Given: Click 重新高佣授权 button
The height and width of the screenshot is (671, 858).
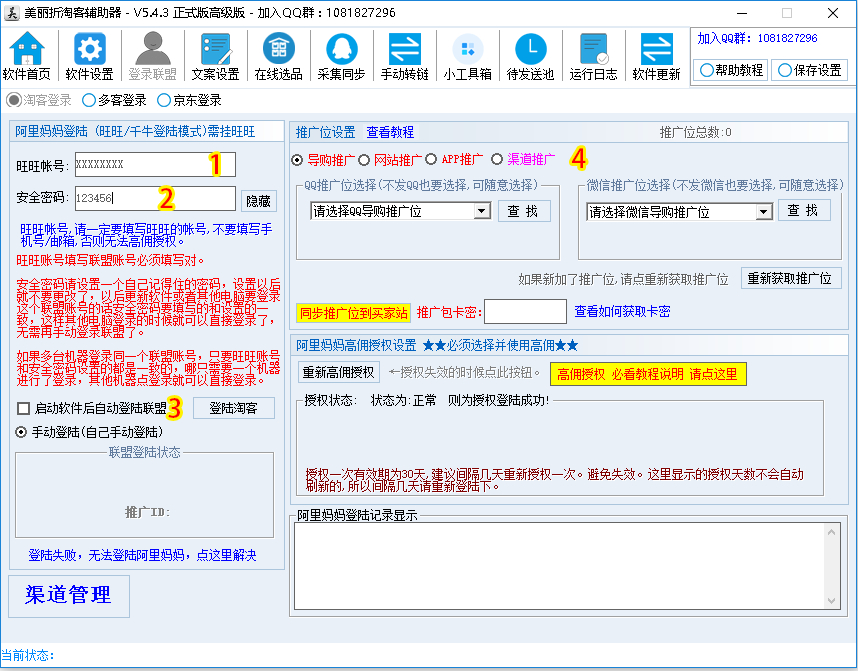Looking at the screenshot, I should click(339, 373).
